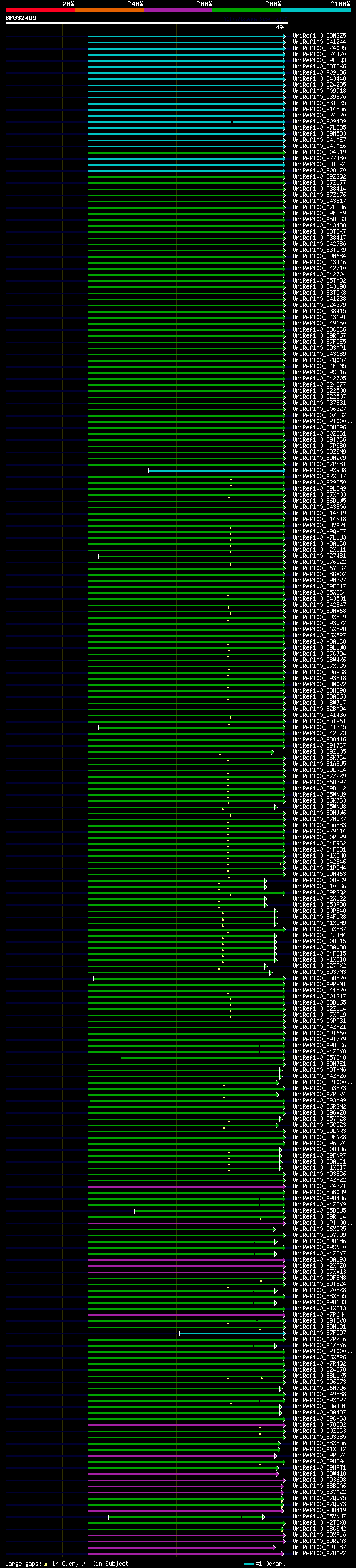Select hit UniRef100_Q9XFL9
This screenshot has width=356, height=1568.
pyautogui.click(x=319, y=617)
